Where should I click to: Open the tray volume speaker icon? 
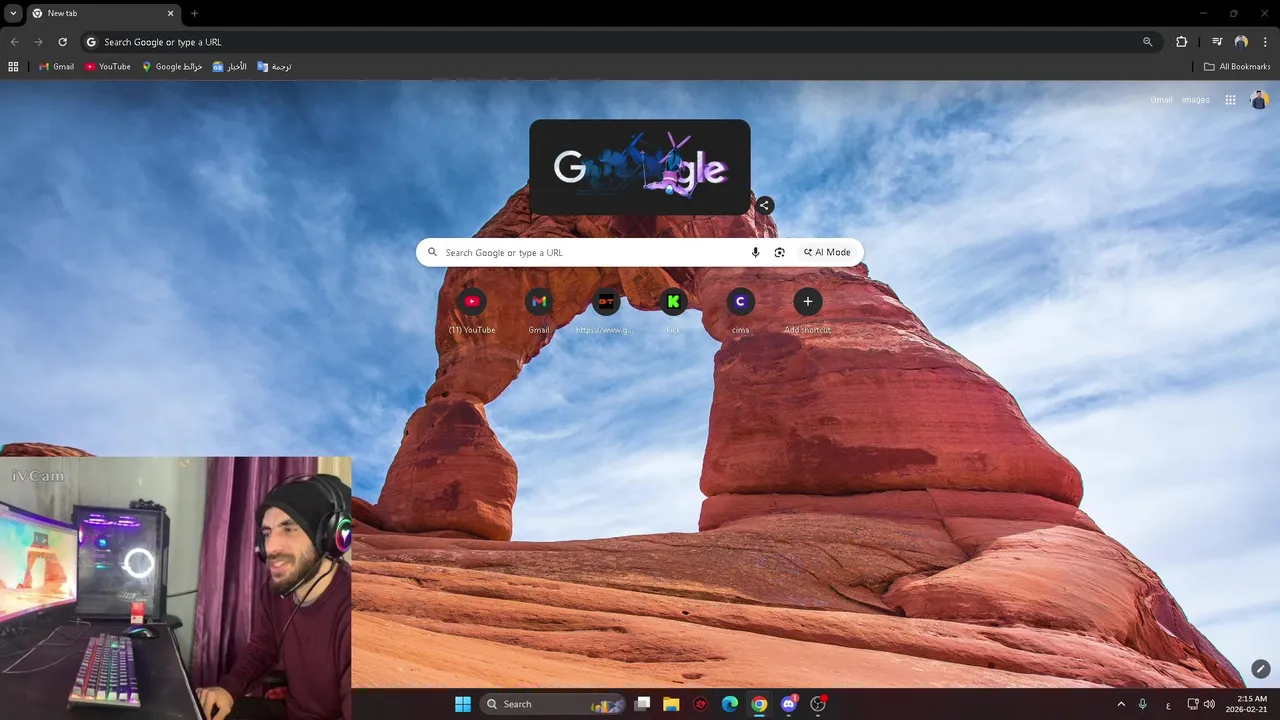pyautogui.click(x=1209, y=704)
